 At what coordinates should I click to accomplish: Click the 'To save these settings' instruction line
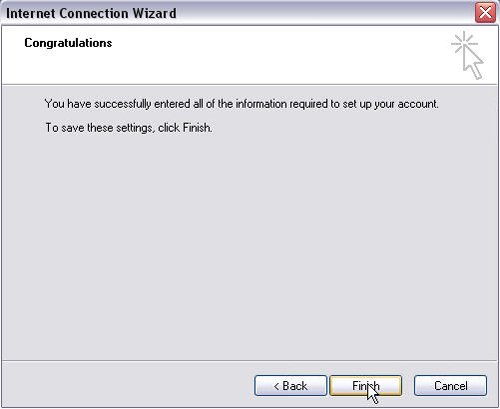click(x=129, y=128)
